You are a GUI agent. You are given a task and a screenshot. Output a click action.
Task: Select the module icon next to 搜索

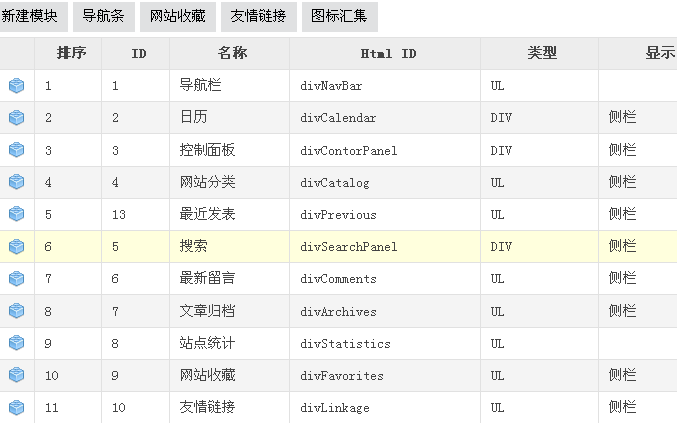pos(16,246)
